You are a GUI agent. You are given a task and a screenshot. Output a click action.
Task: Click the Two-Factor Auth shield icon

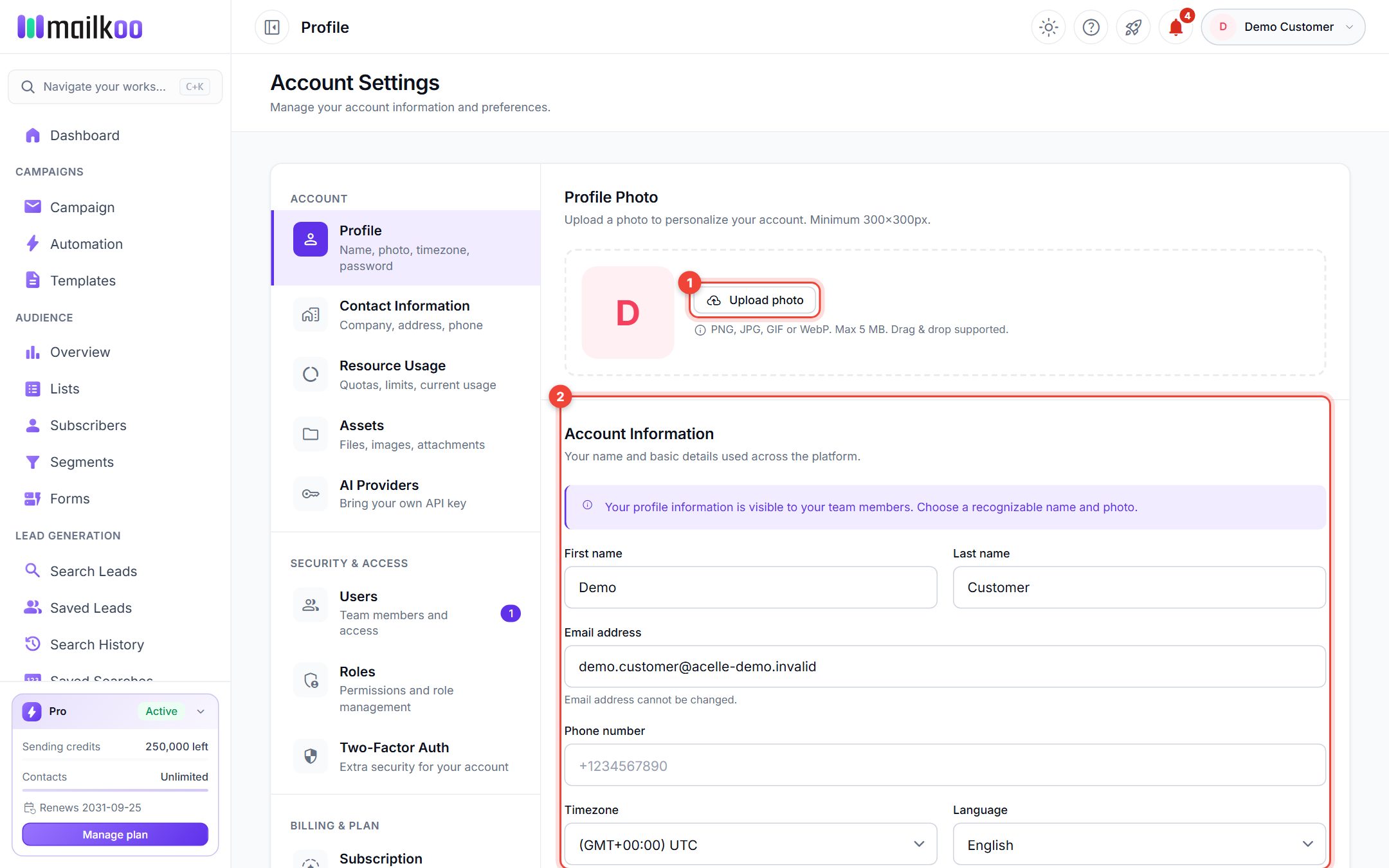(x=311, y=756)
